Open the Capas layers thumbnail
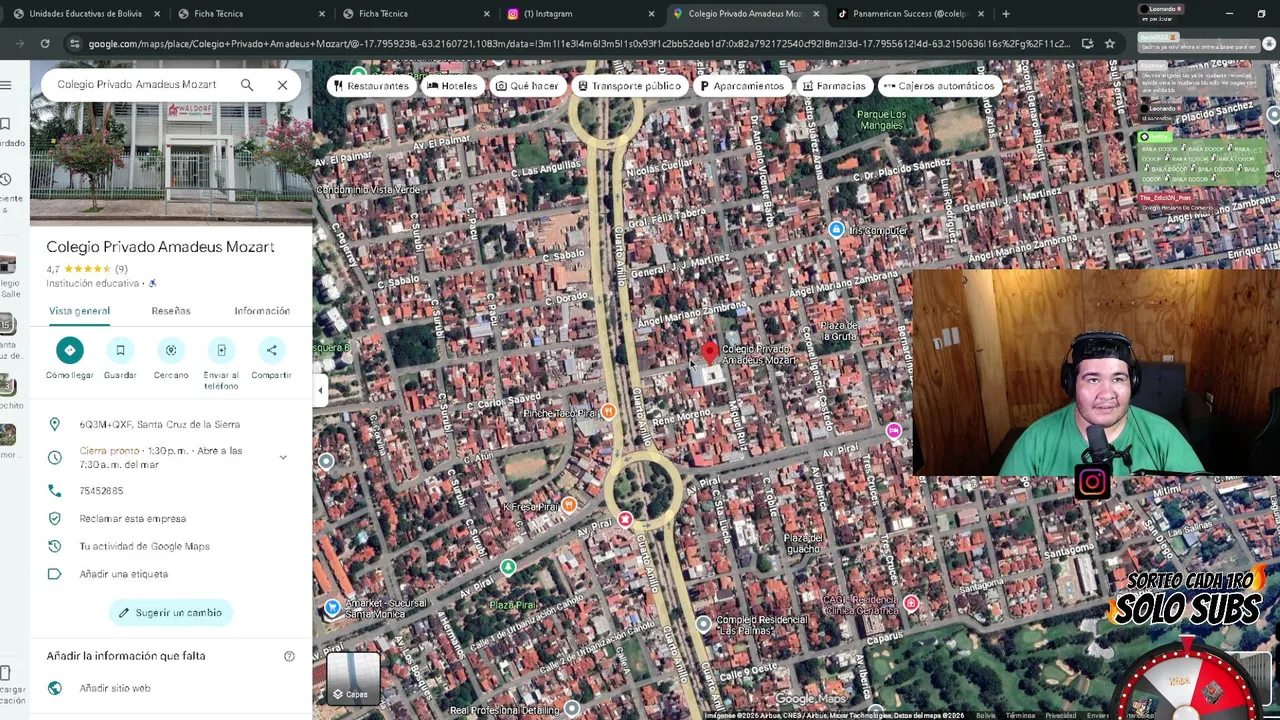1280x720 pixels. coord(354,679)
